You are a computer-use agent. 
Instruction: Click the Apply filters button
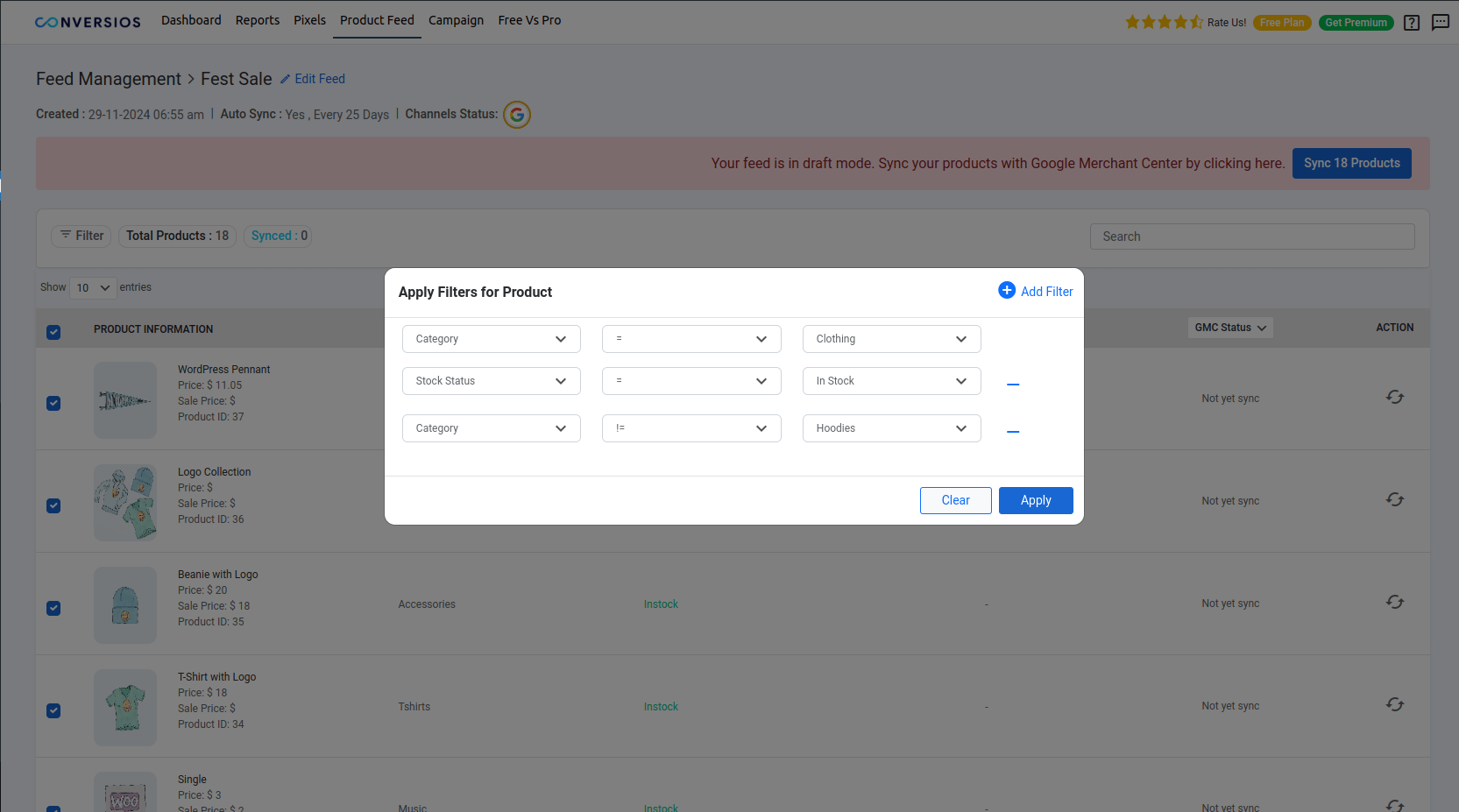point(1036,500)
